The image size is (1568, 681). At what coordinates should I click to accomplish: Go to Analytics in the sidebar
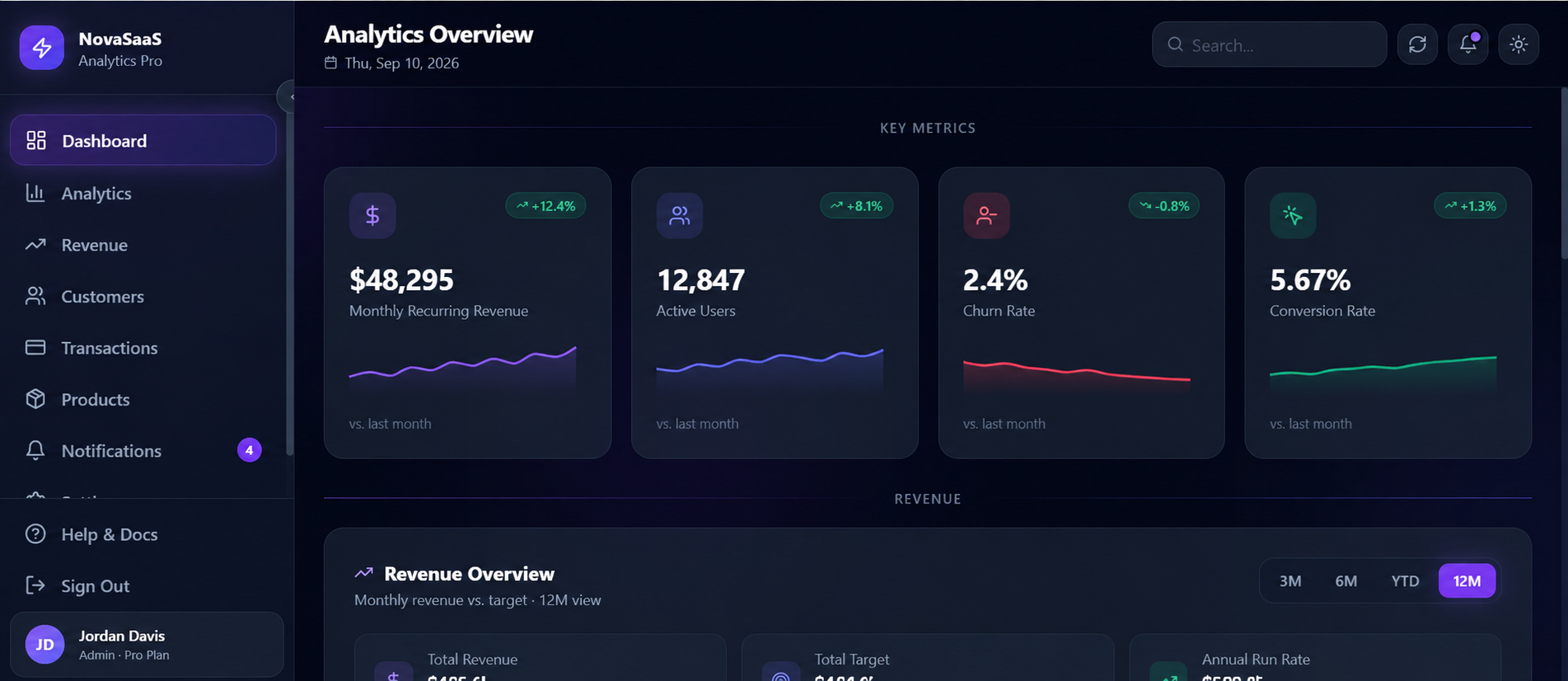click(143, 193)
